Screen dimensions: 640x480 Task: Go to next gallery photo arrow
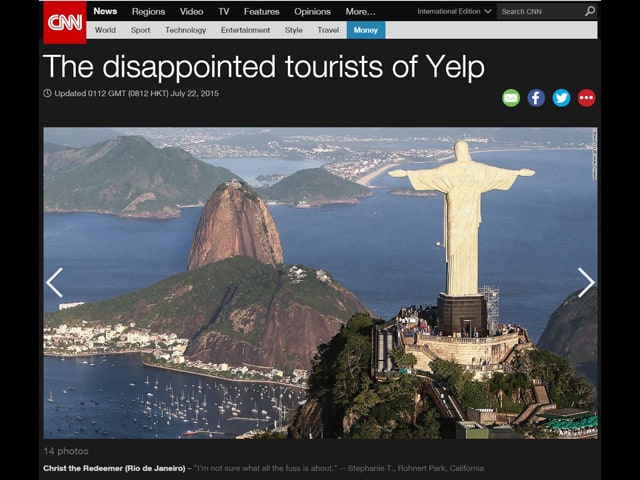(586, 282)
